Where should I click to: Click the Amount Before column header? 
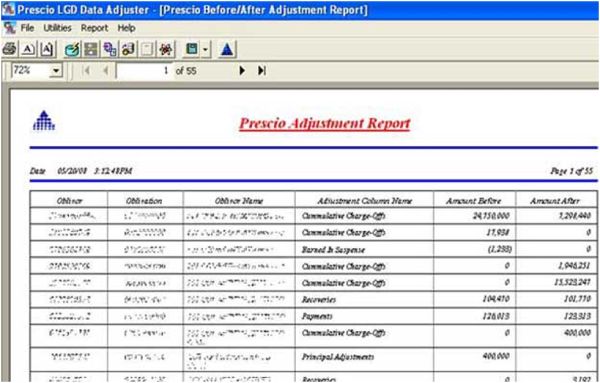(473, 201)
